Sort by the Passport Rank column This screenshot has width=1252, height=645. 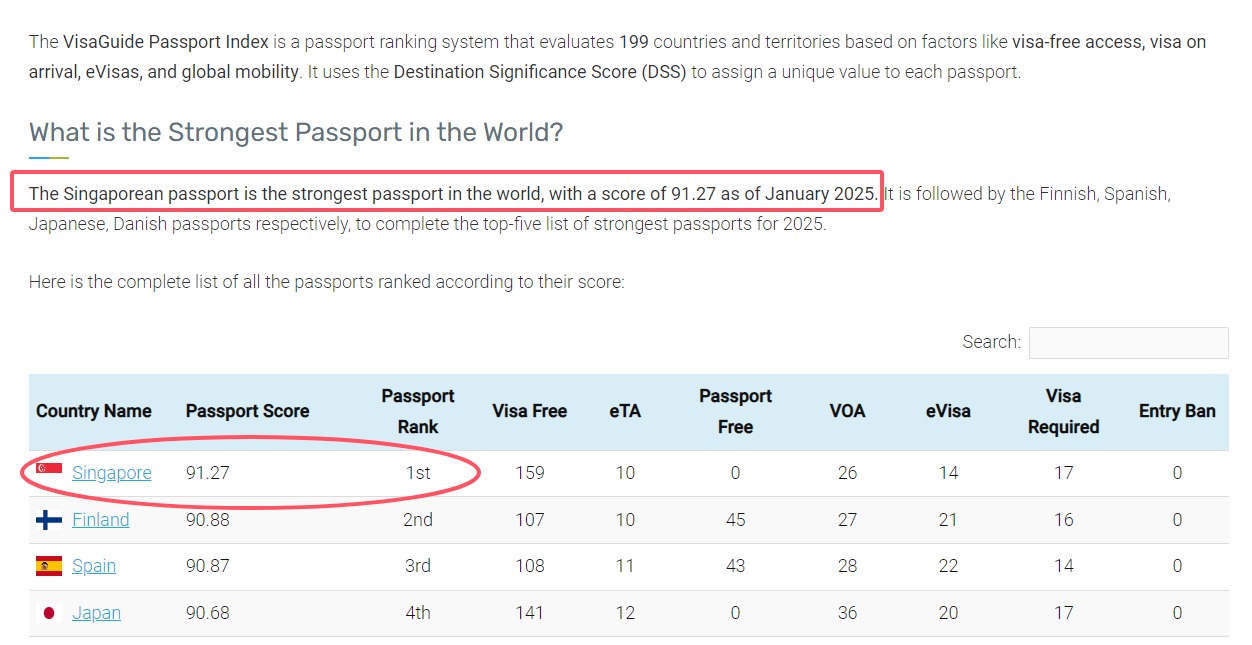click(x=418, y=411)
